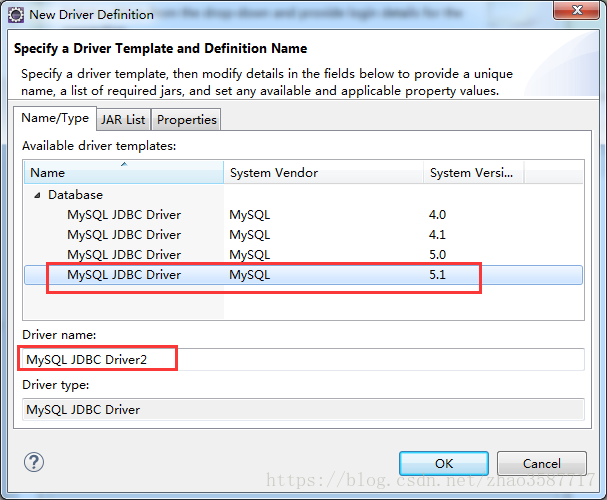607x500 pixels.
Task: Collapse the Database tree node
Action: [x=37, y=195]
